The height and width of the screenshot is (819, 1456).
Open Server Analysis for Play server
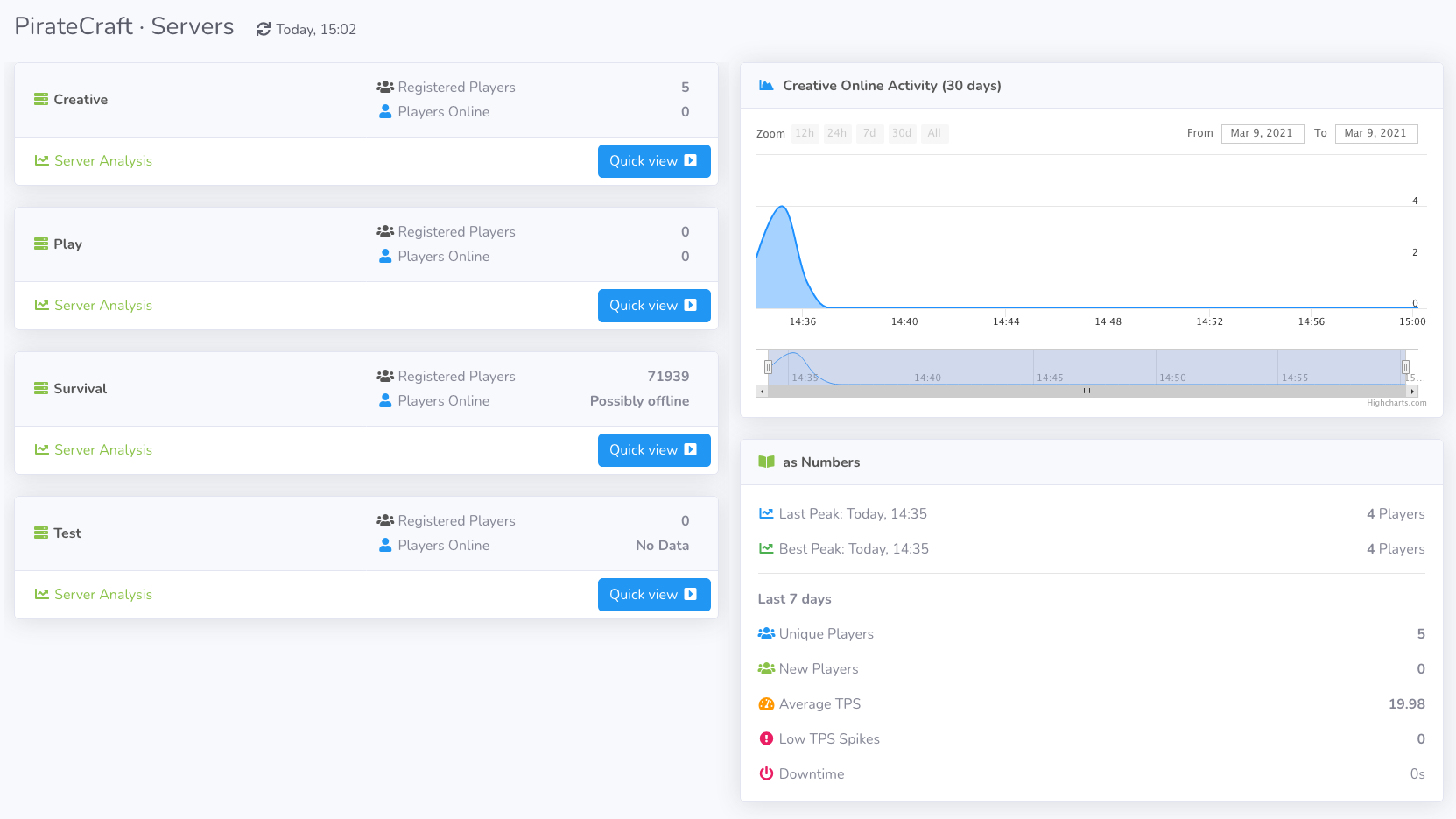94,306
